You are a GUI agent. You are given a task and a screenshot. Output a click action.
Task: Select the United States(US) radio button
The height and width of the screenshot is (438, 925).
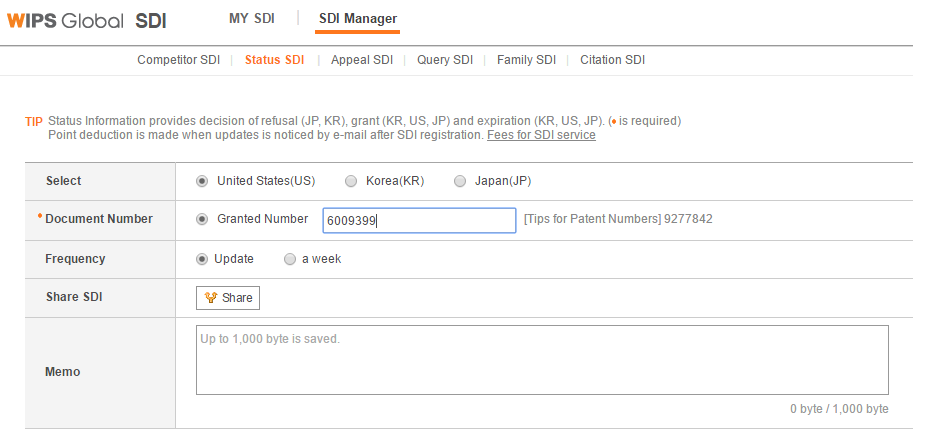tap(203, 181)
